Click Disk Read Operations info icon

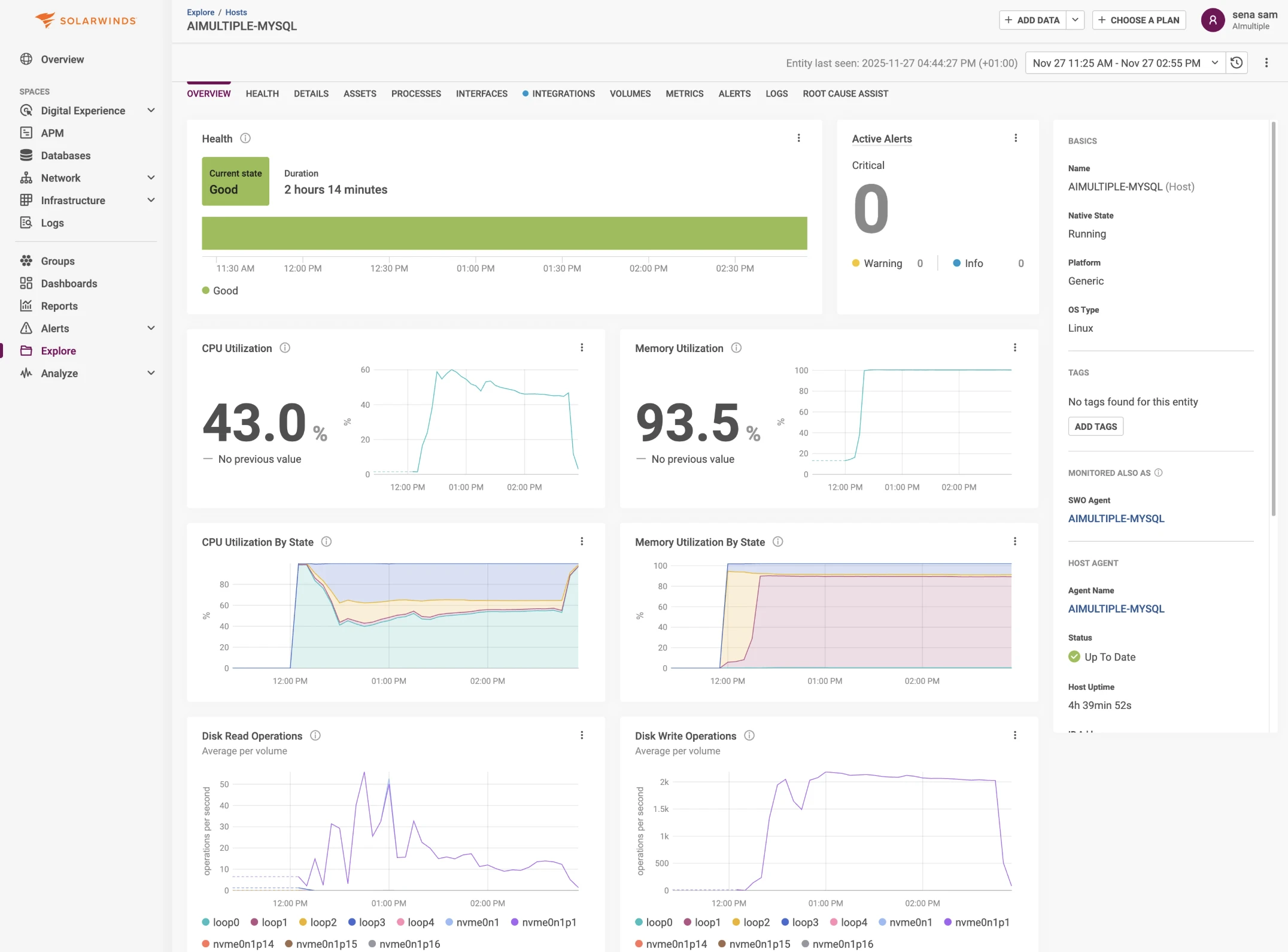click(315, 735)
